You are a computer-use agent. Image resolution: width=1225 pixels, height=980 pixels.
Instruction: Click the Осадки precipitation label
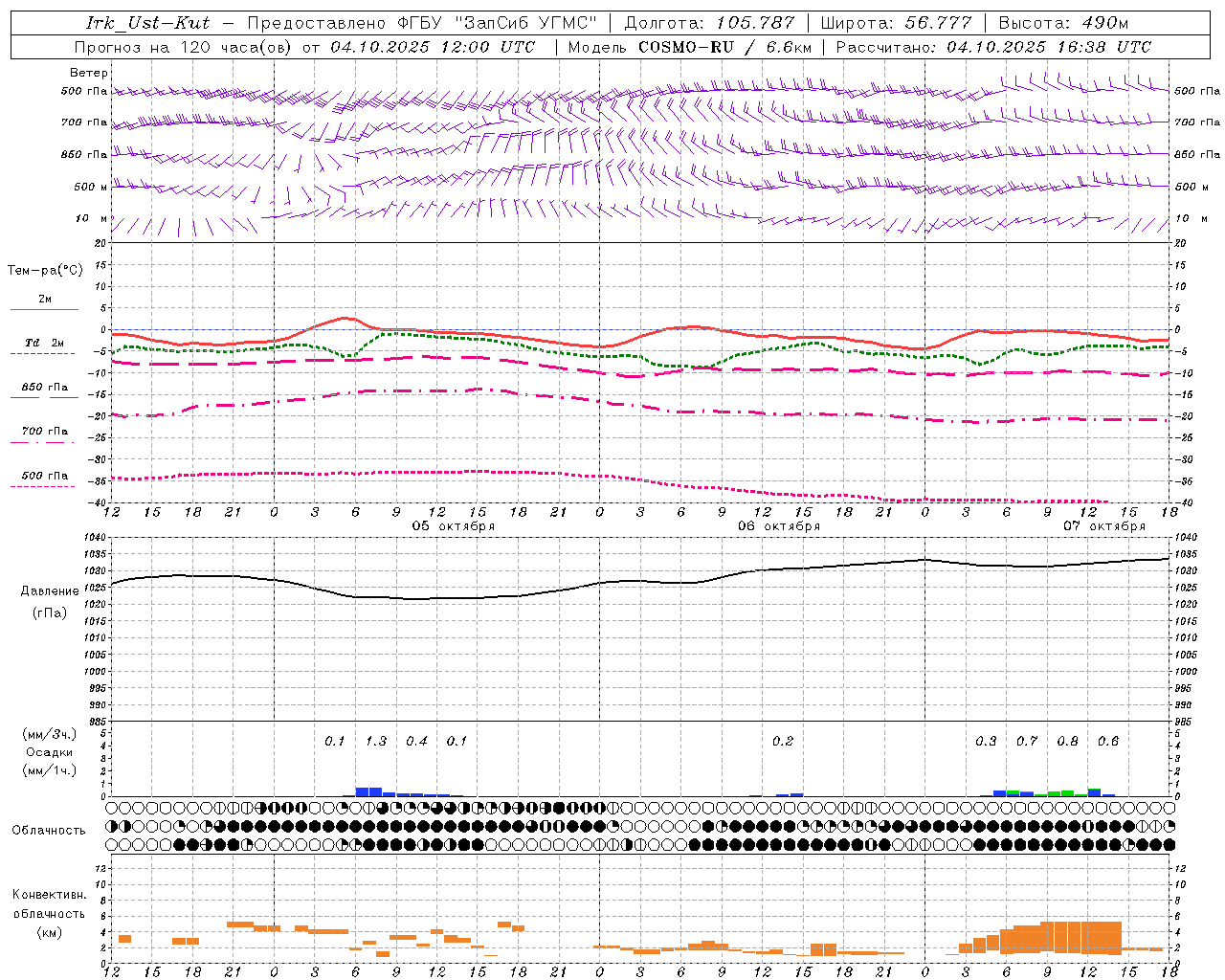pyautogui.click(x=50, y=752)
